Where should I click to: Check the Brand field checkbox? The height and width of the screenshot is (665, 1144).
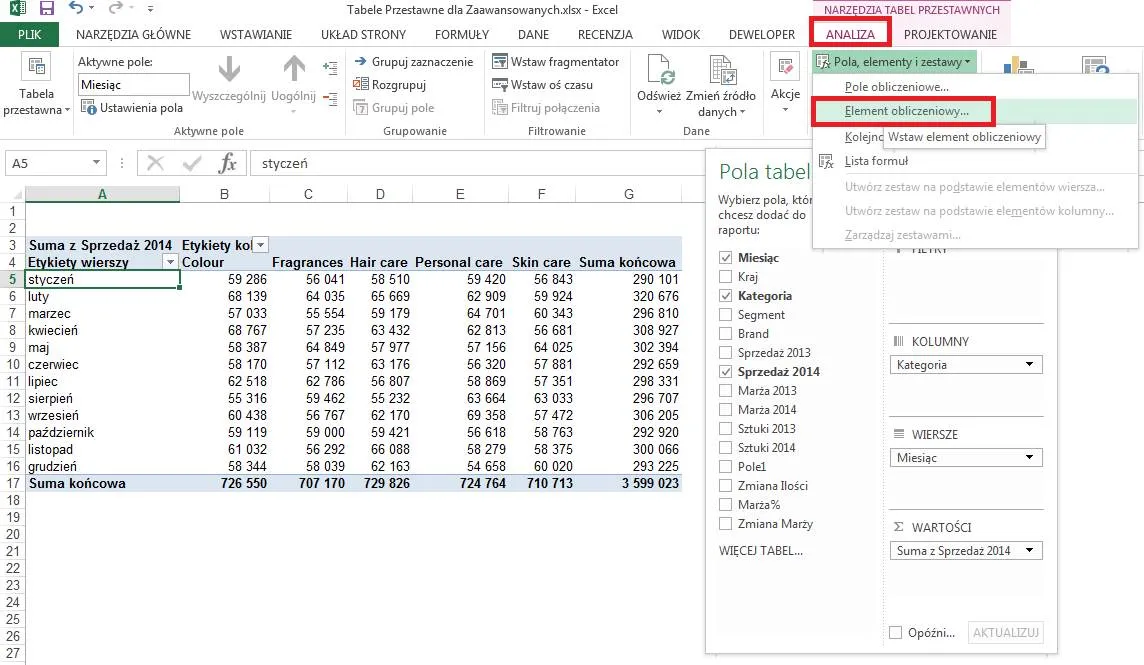click(725, 334)
